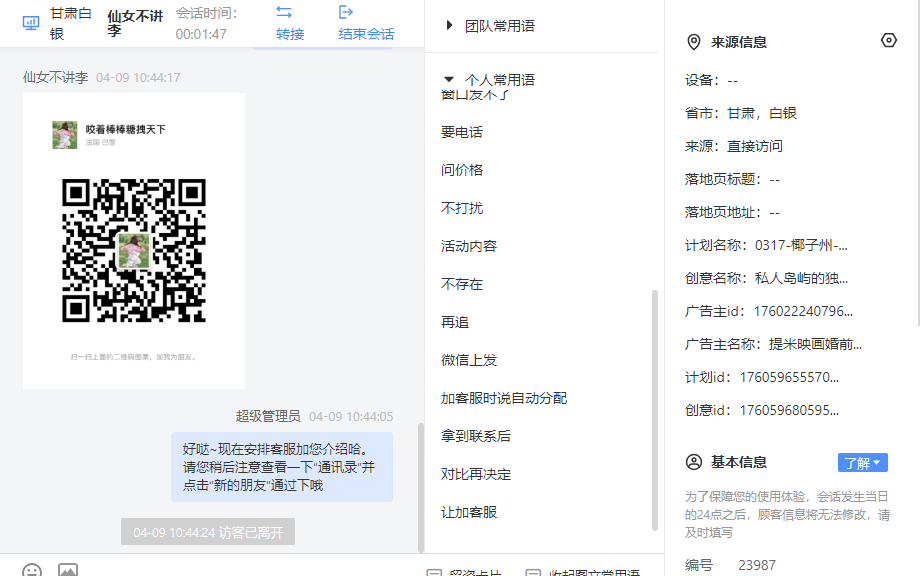The image size is (920, 576).
Task: Click the visitor name 仙女不讲李 in header
Action: click(x=134, y=23)
